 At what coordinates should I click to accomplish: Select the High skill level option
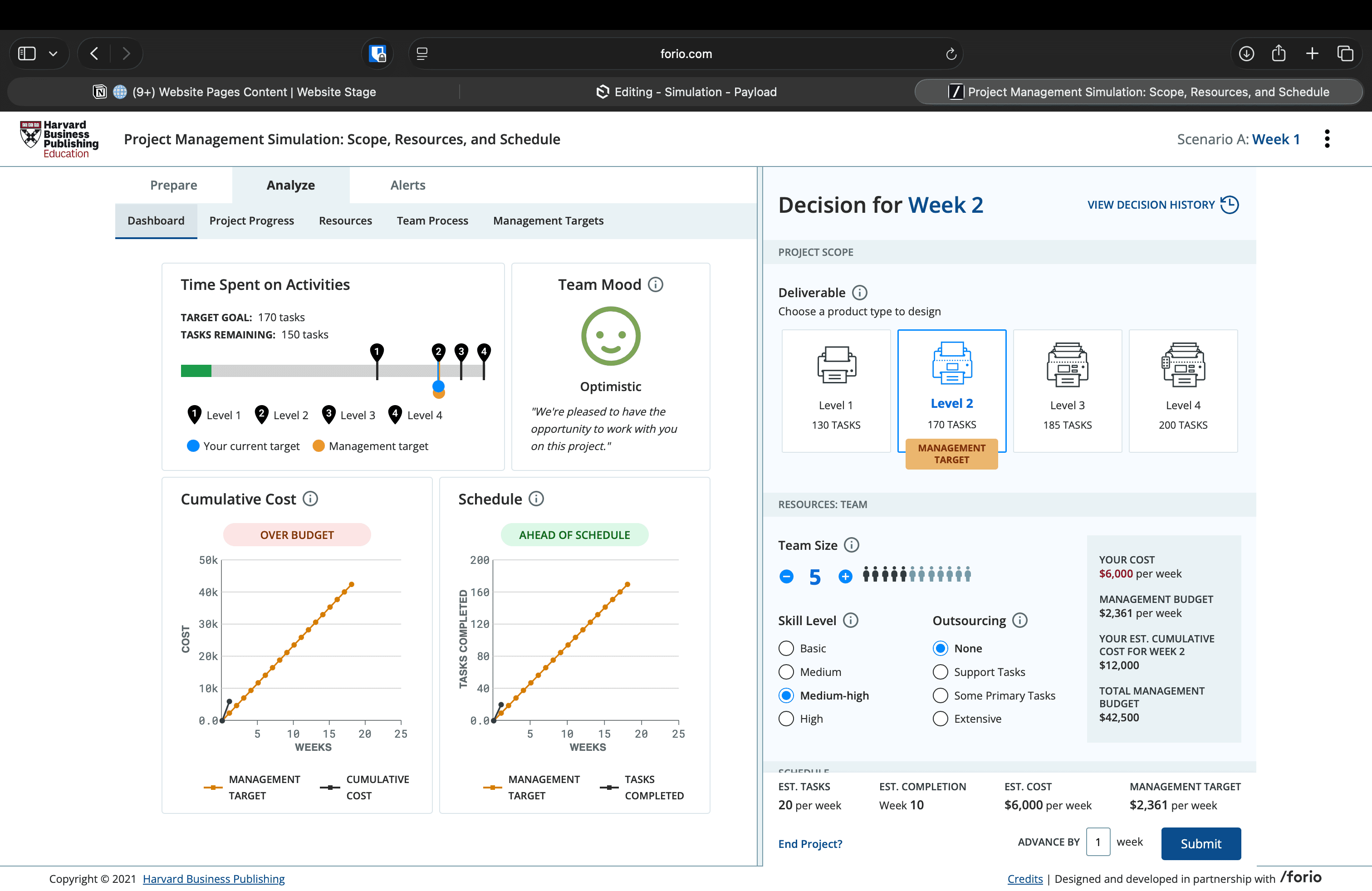point(786,719)
